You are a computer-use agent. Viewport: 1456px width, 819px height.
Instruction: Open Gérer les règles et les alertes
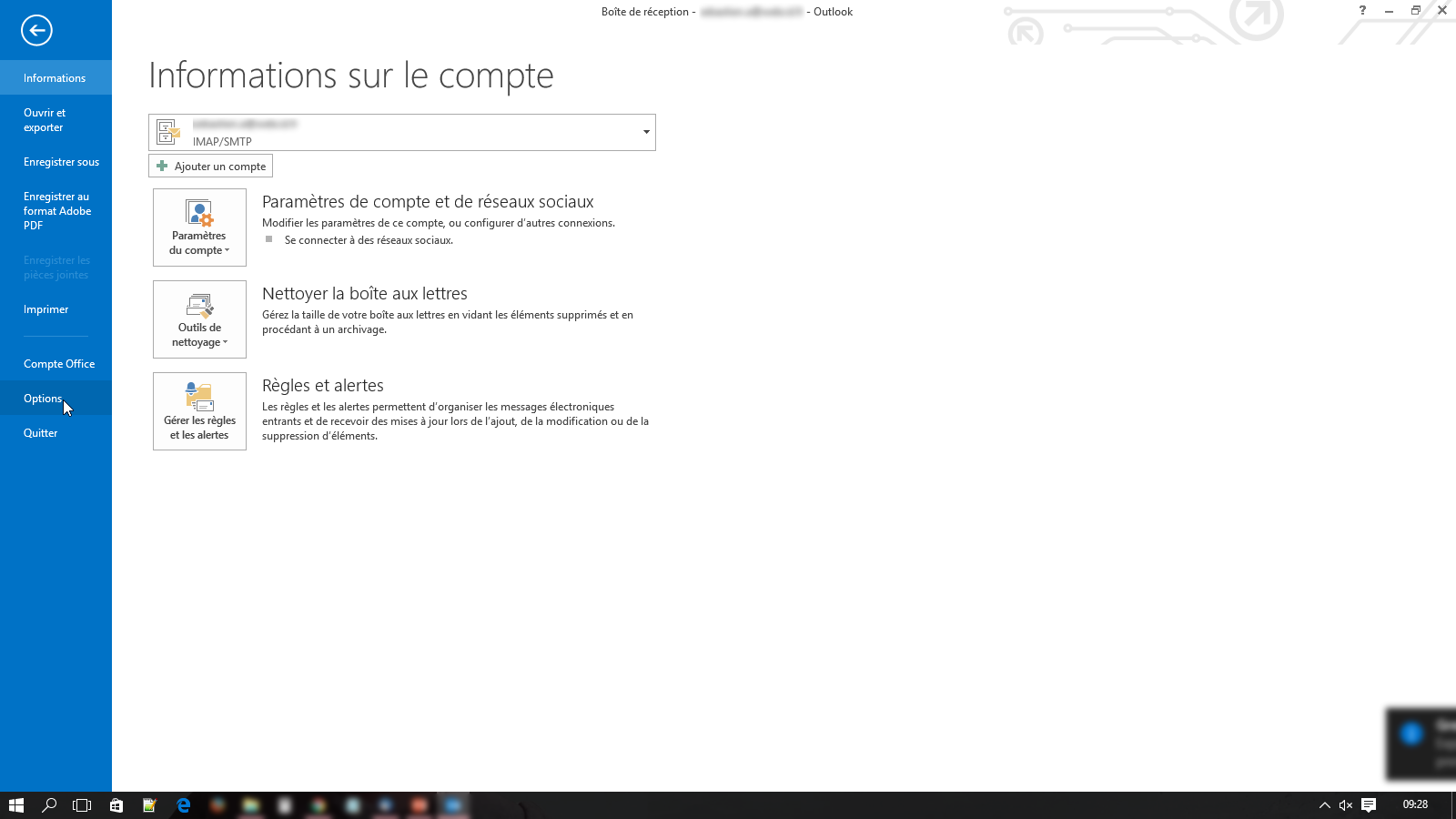(x=199, y=411)
